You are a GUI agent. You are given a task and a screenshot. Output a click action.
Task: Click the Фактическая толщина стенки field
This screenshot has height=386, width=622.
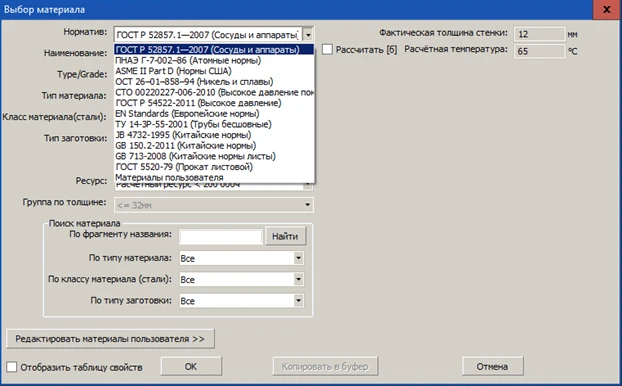539,34
